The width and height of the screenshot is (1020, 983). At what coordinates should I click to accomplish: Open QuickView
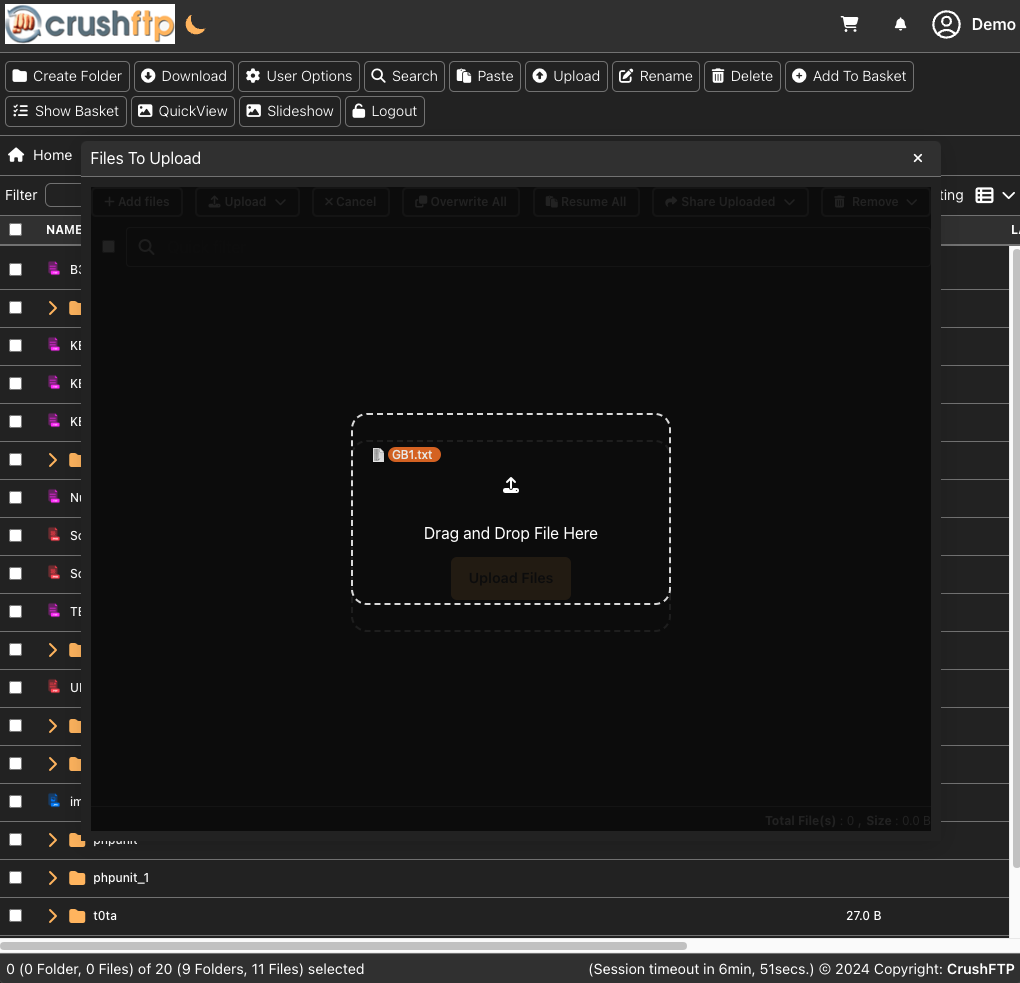[183, 111]
